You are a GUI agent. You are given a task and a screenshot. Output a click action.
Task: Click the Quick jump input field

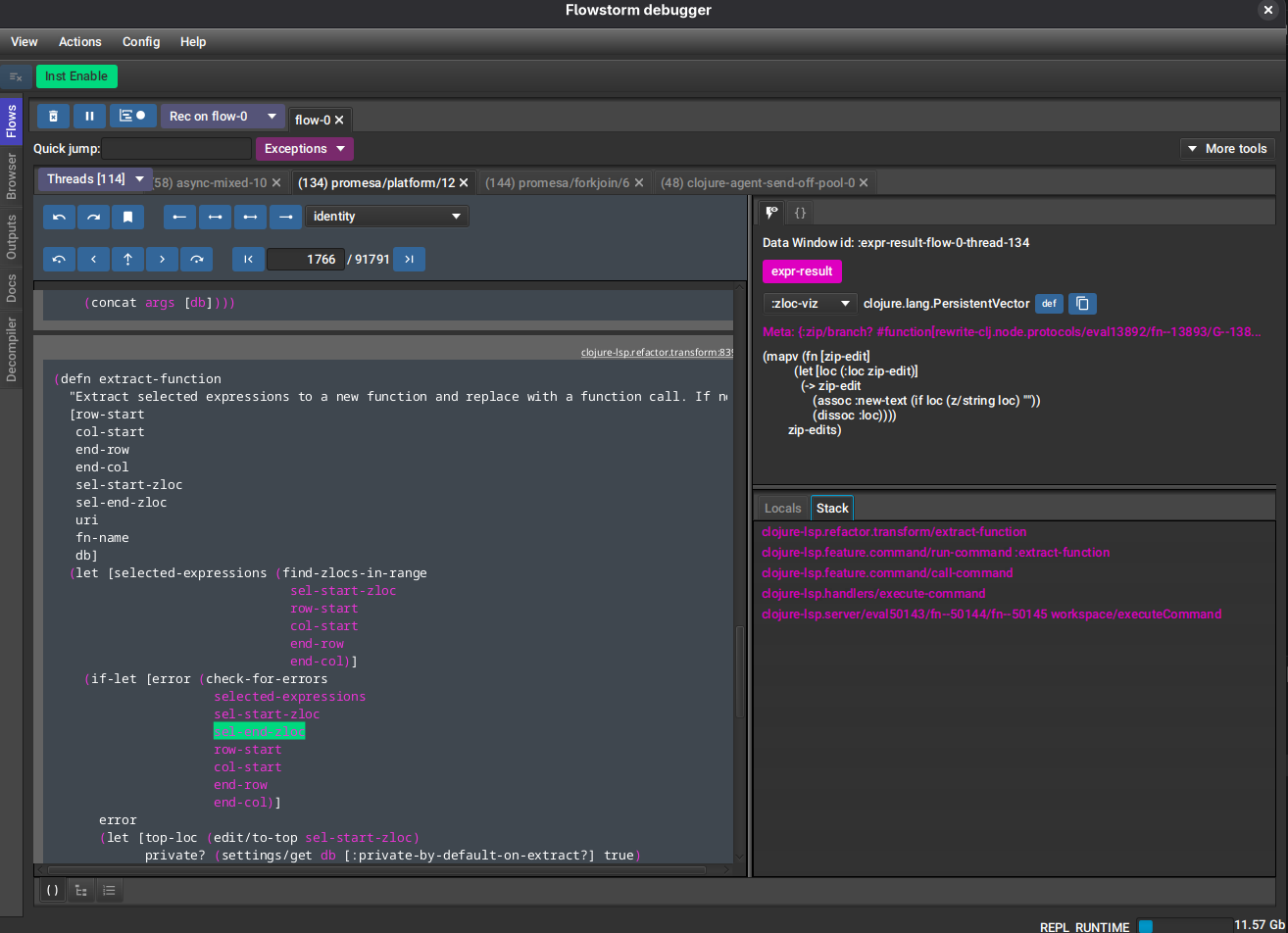(176, 149)
